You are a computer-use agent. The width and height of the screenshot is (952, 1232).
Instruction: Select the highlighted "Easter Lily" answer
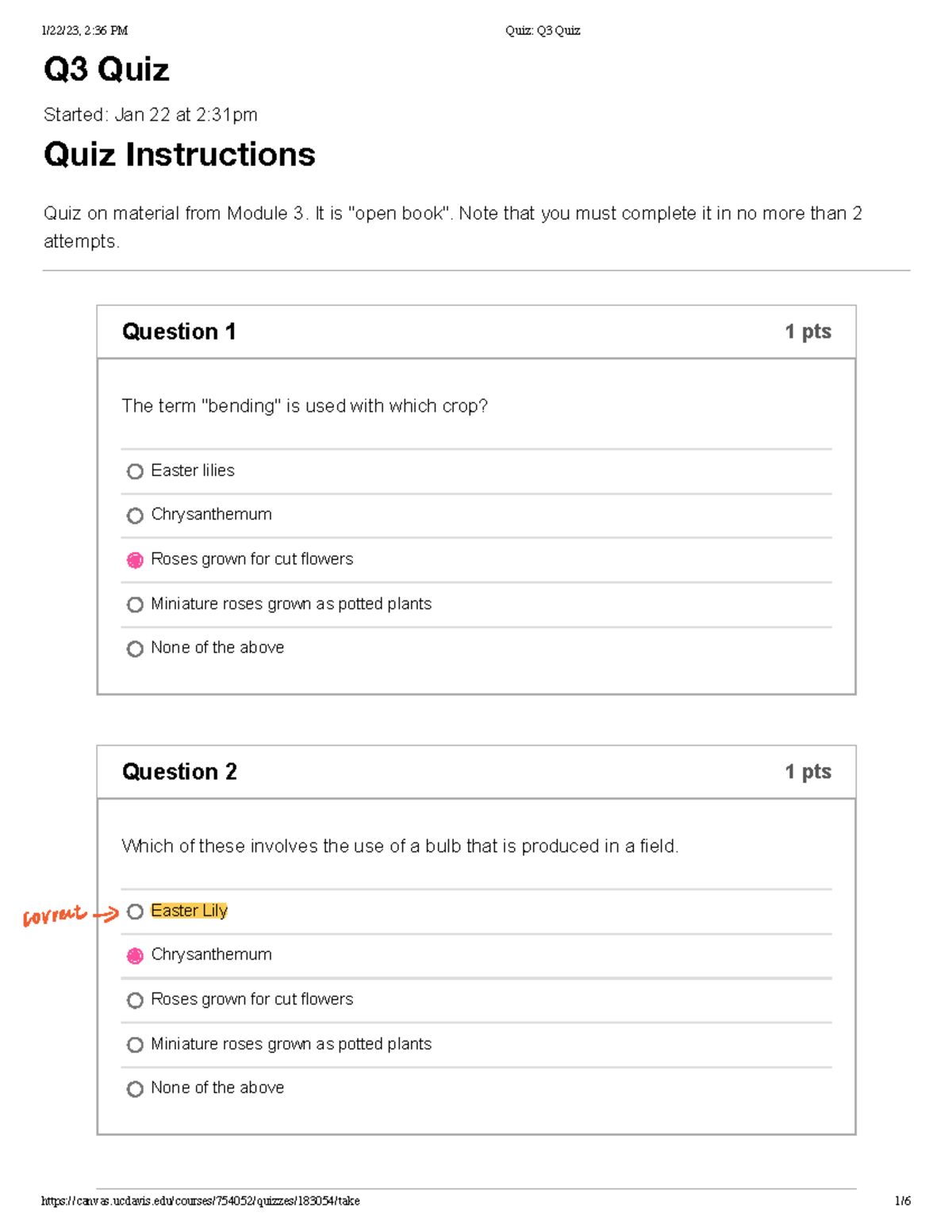tap(136, 912)
